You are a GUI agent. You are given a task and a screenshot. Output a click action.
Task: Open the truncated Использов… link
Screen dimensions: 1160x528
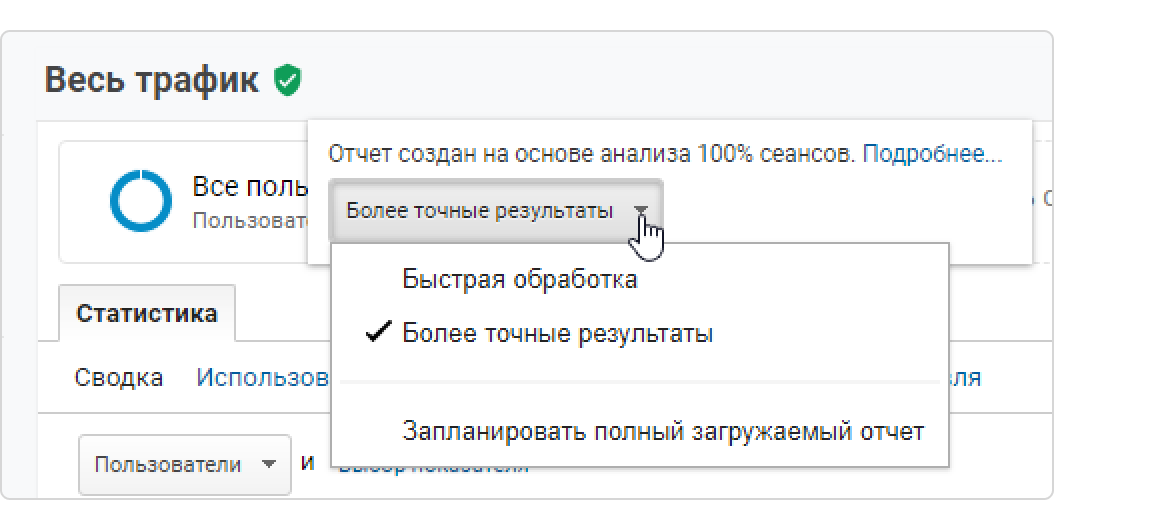263,377
